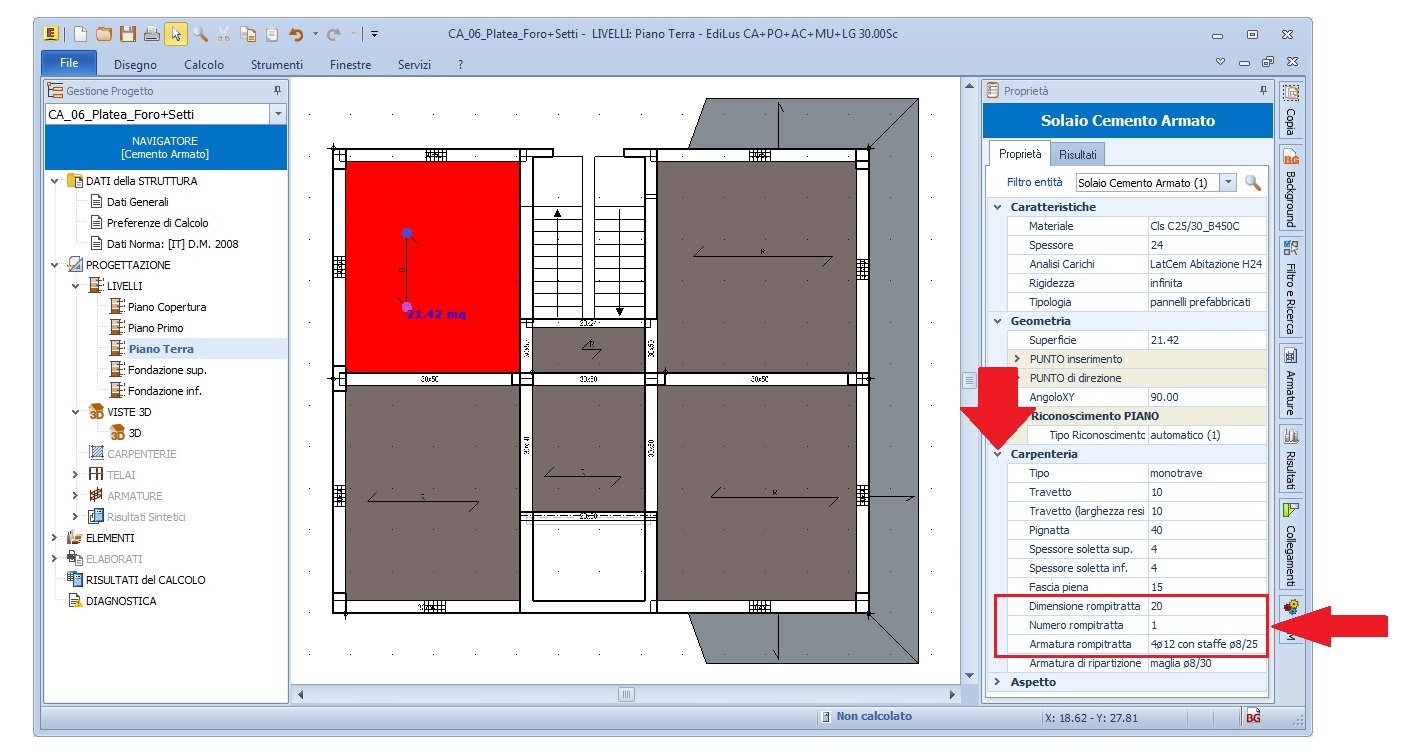The height and width of the screenshot is (751, 1409).
Task: Toggle the BG indicator in status bar
Action: [x=1253, y=717]
